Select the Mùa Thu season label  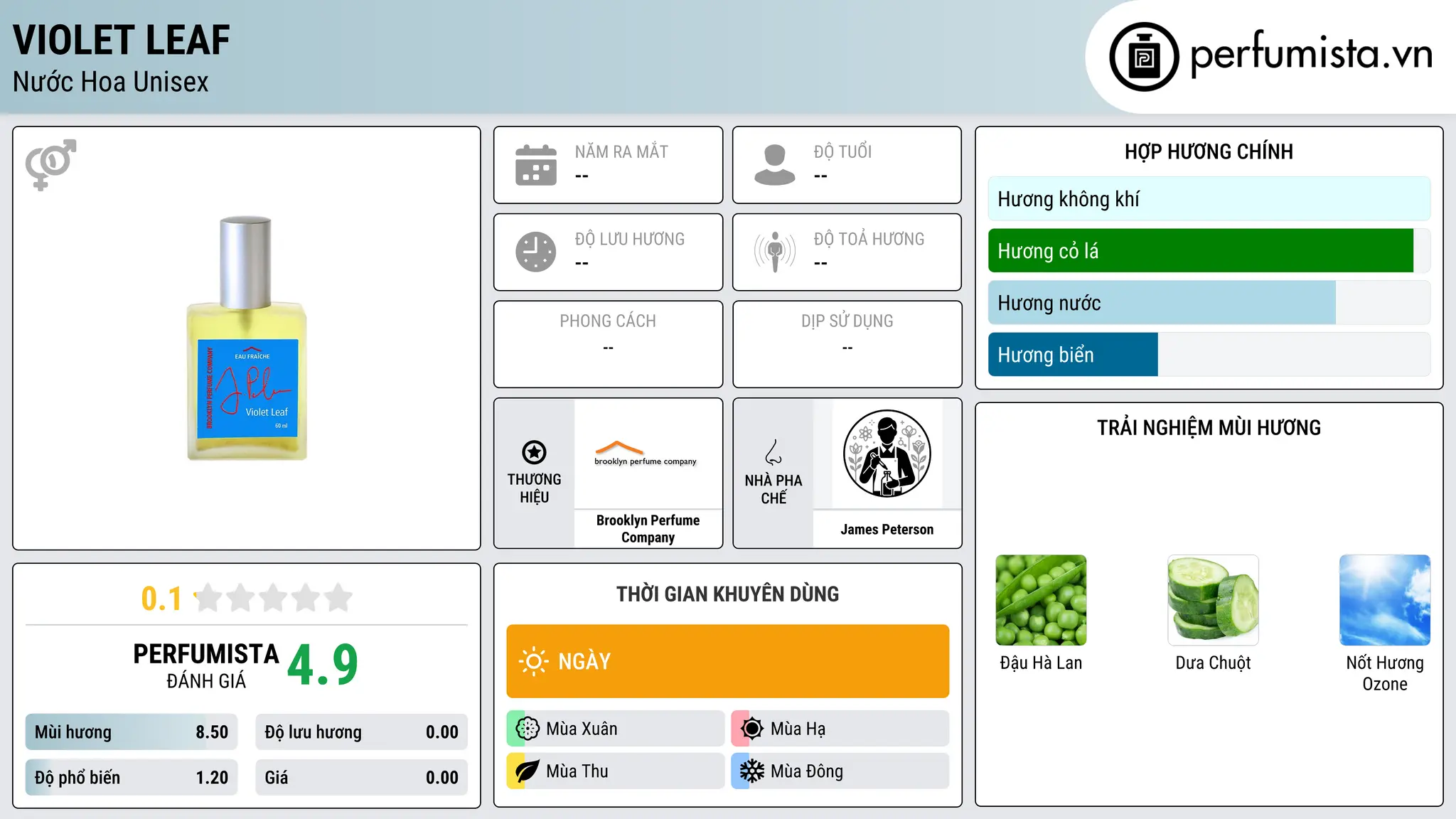point(577,771)
